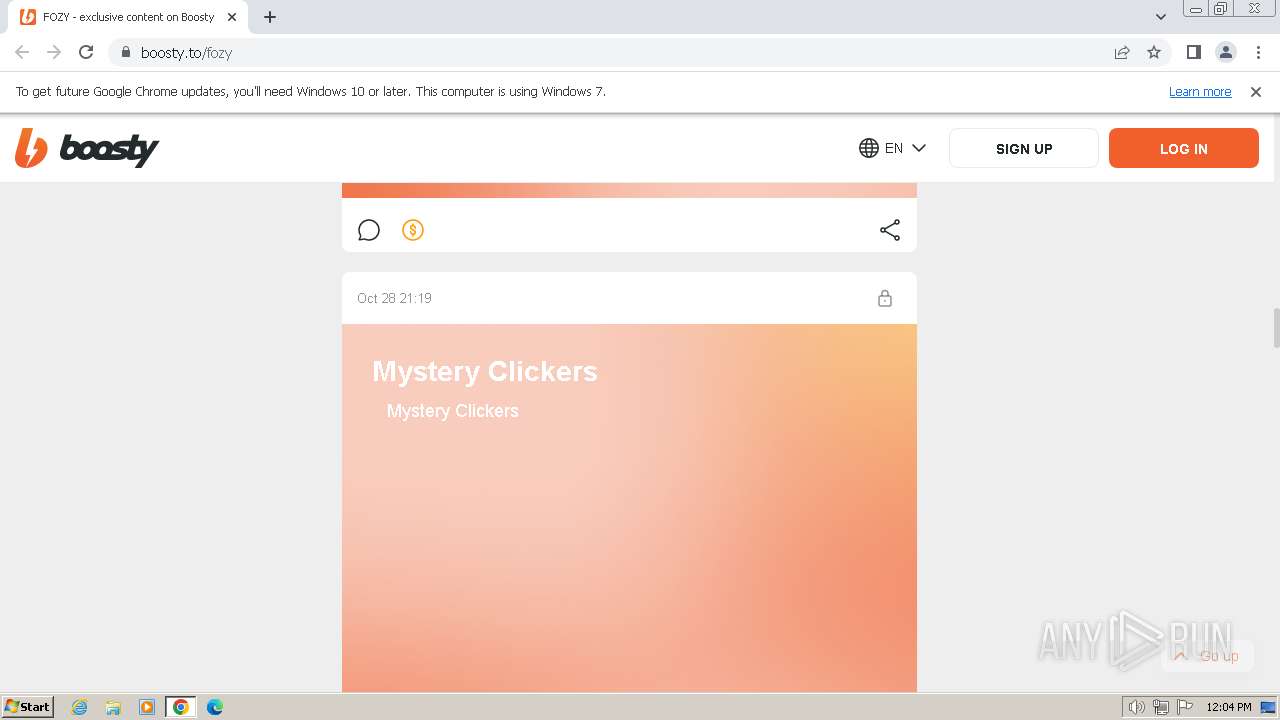Go forward in browser history
Screen dimensions: 1280x720
(x=54, y=52)
